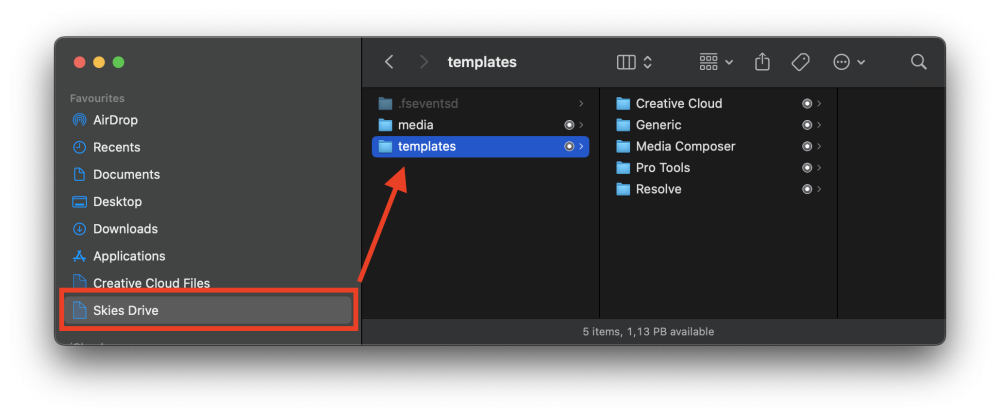Select the media folder
1000x417 pixels.
pos(415,125)
